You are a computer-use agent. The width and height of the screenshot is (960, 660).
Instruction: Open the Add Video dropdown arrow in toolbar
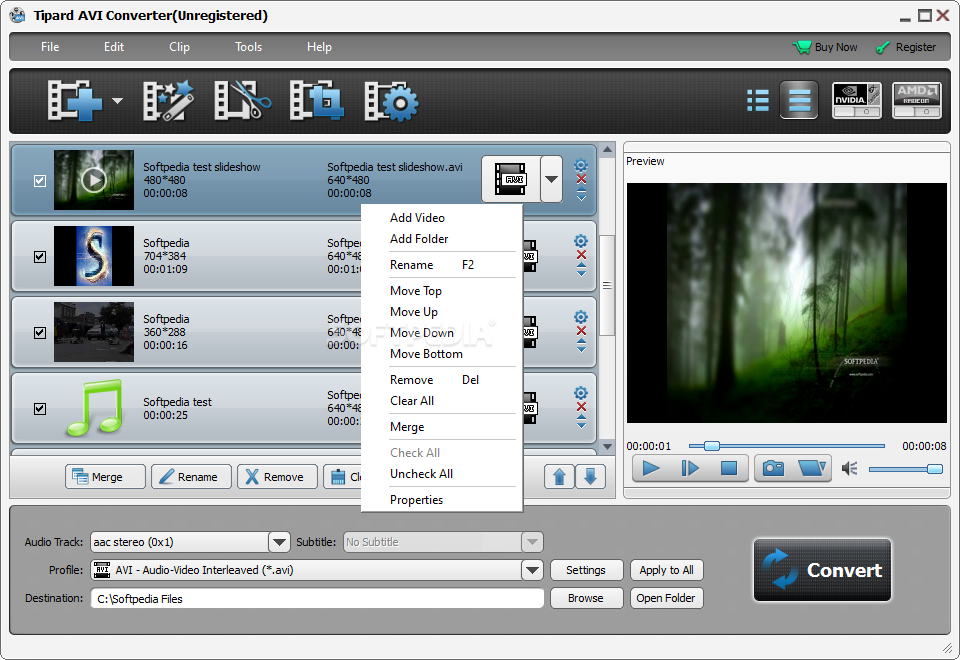click(117, 101)
